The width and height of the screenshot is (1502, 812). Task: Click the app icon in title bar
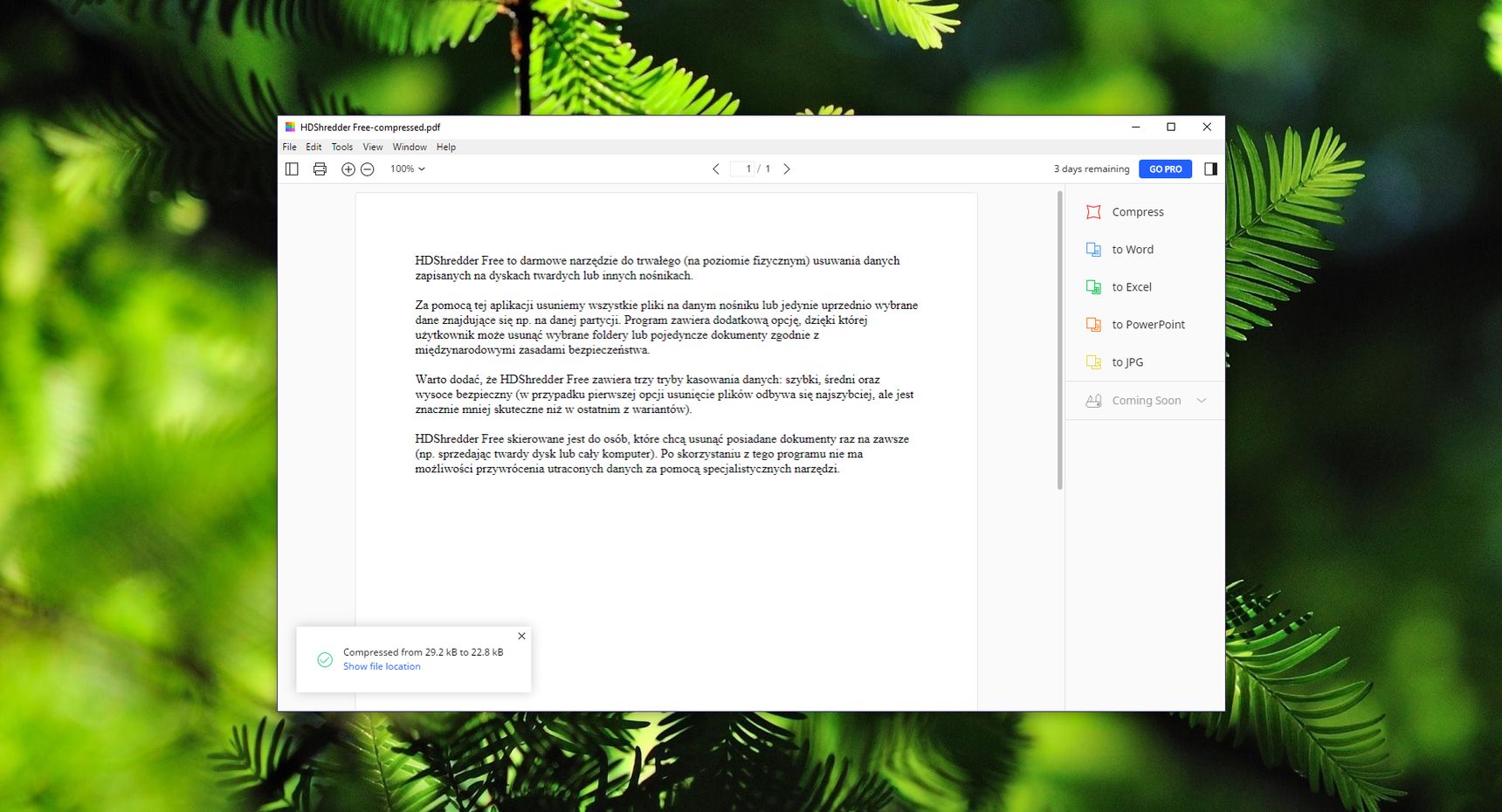point(290,127)
